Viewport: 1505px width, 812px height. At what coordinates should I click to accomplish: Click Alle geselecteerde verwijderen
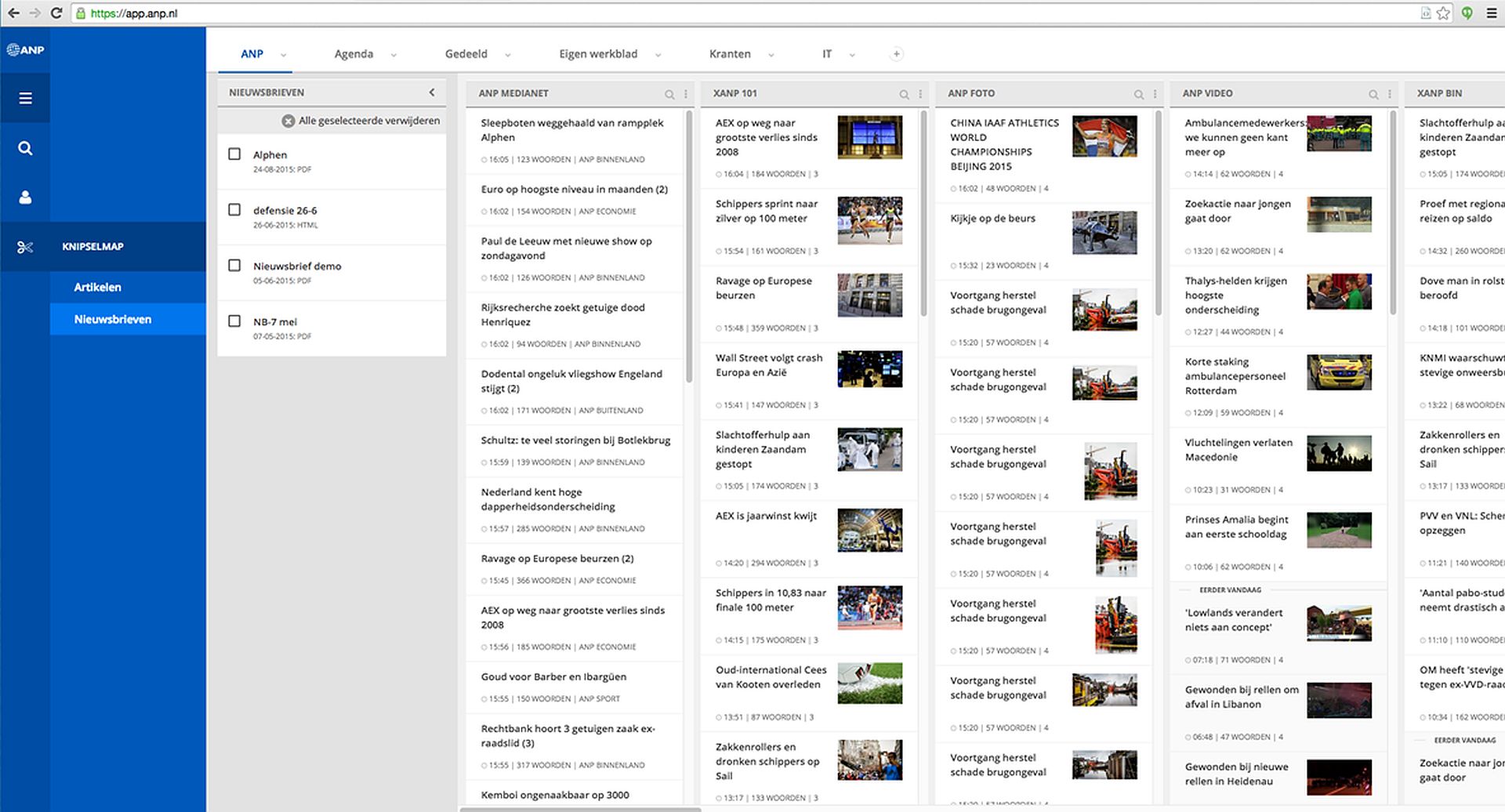click(x=361, y=121)
